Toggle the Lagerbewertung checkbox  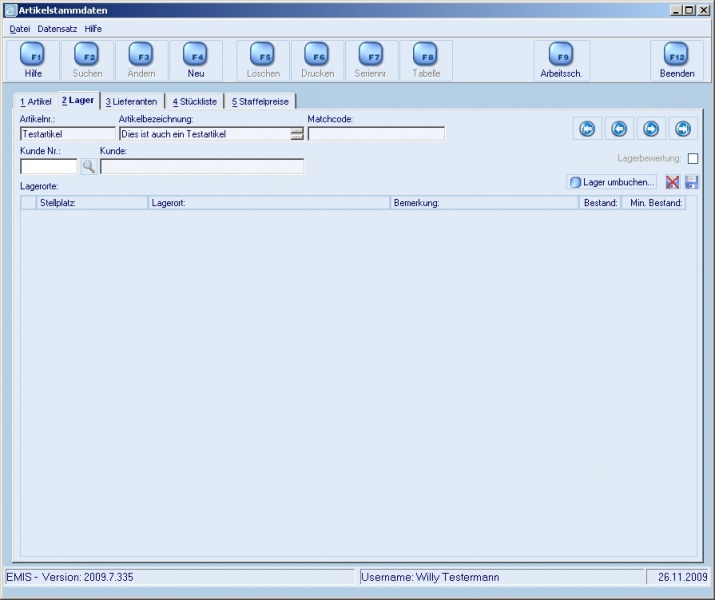(693, 159)
